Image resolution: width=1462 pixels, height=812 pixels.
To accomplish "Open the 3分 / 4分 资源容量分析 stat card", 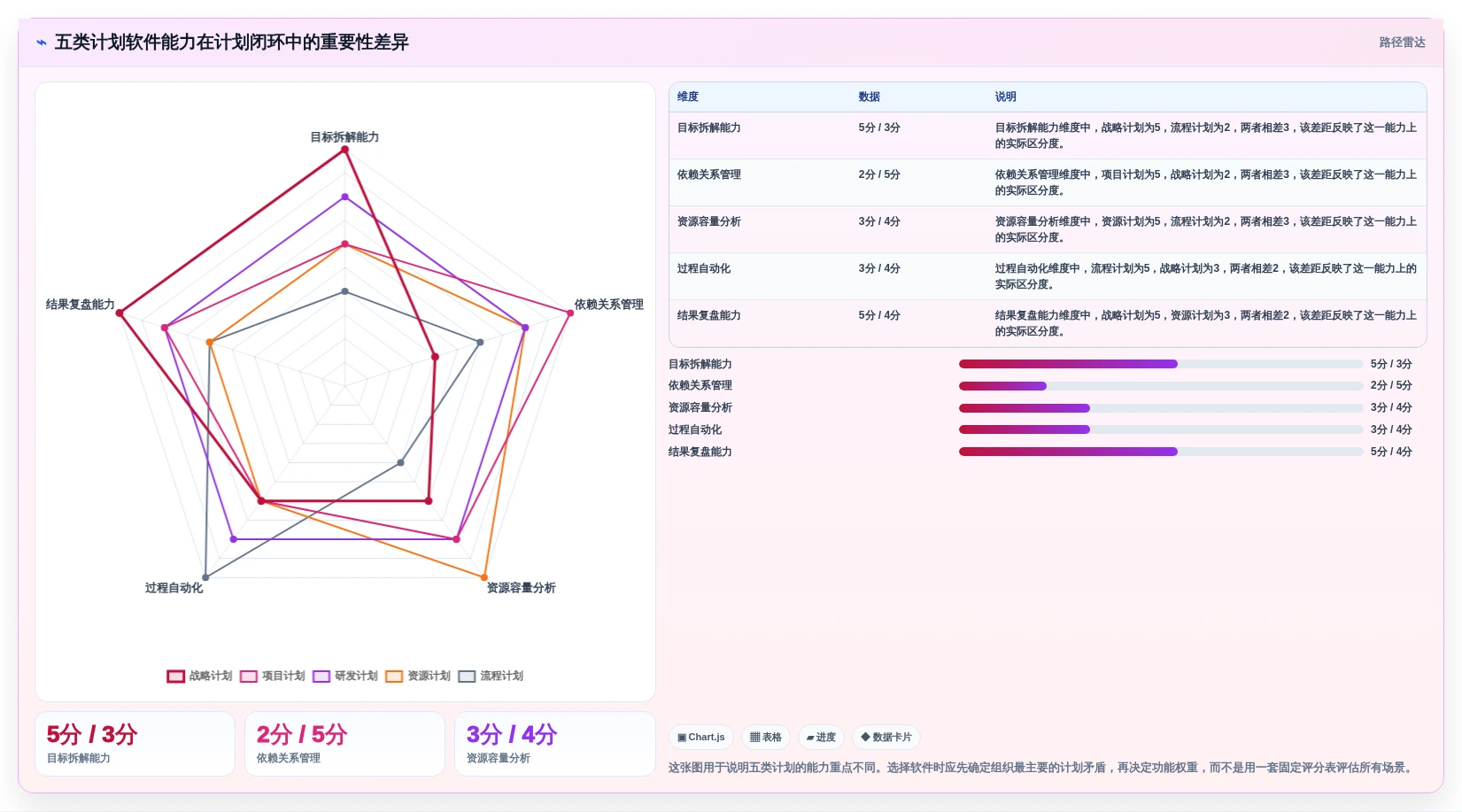I will [554, 744].
